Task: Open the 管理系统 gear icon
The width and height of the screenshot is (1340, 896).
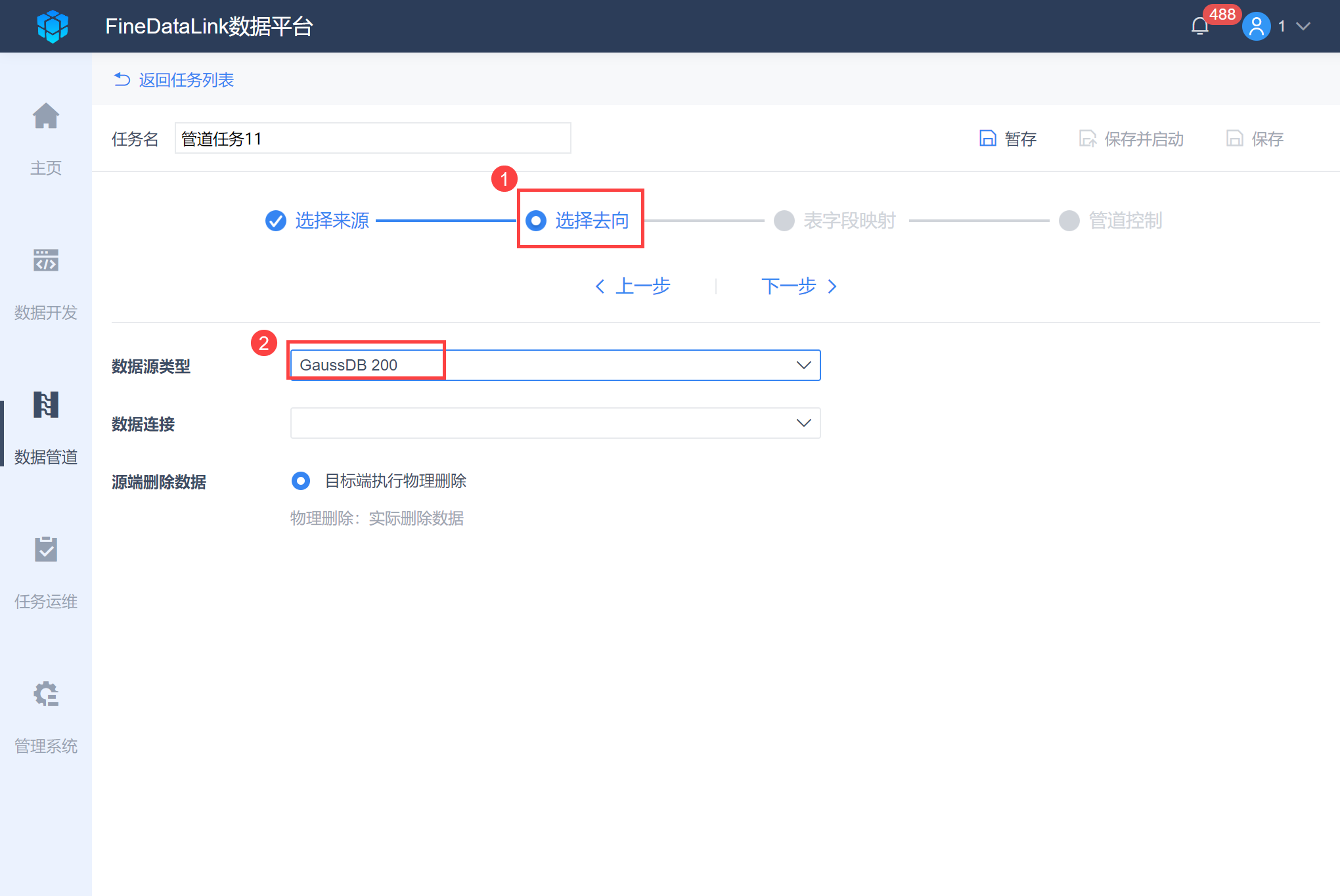Action: (46, 694)
